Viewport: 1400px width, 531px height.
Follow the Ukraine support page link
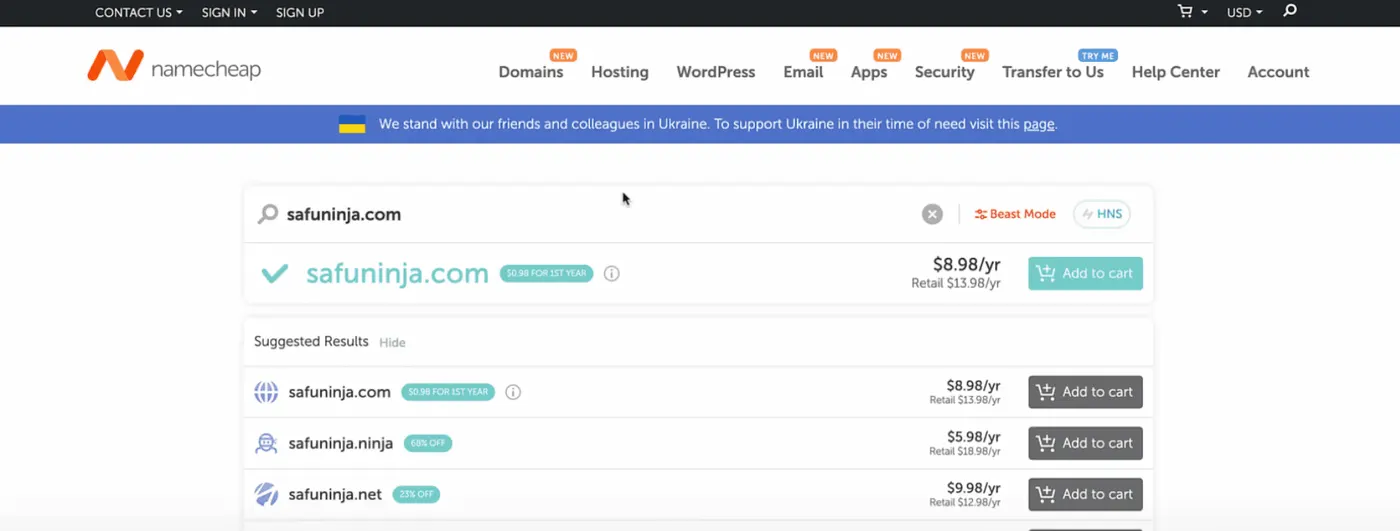tap(1038, 124)
